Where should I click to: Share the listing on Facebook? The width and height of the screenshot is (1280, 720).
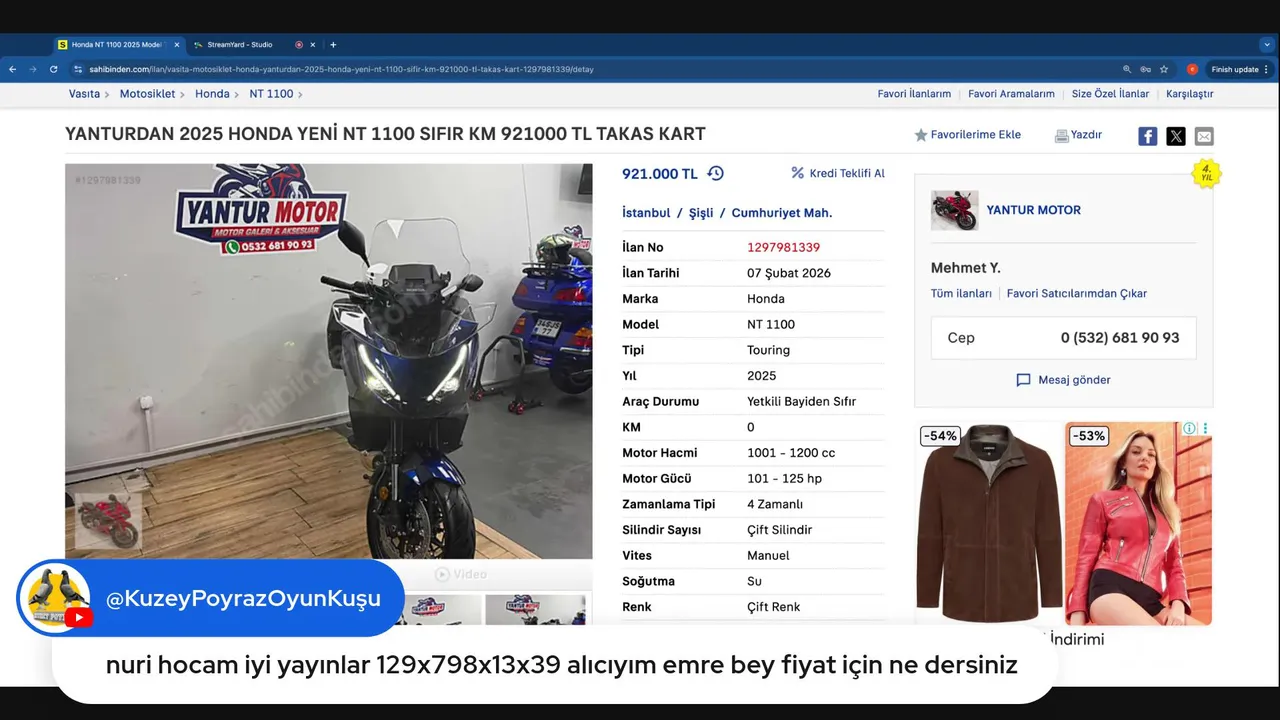point(1147,136)
